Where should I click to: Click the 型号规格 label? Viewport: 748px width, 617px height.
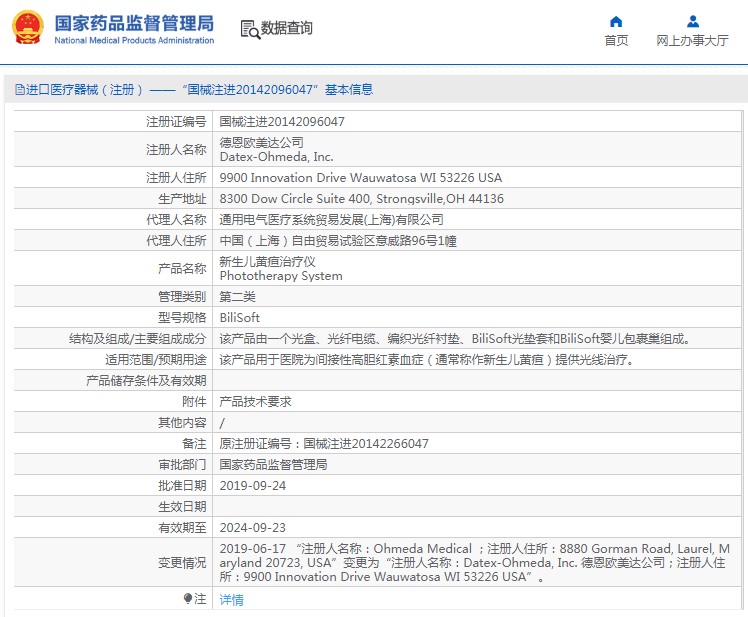pyautogui.click(x=182, y=318)
